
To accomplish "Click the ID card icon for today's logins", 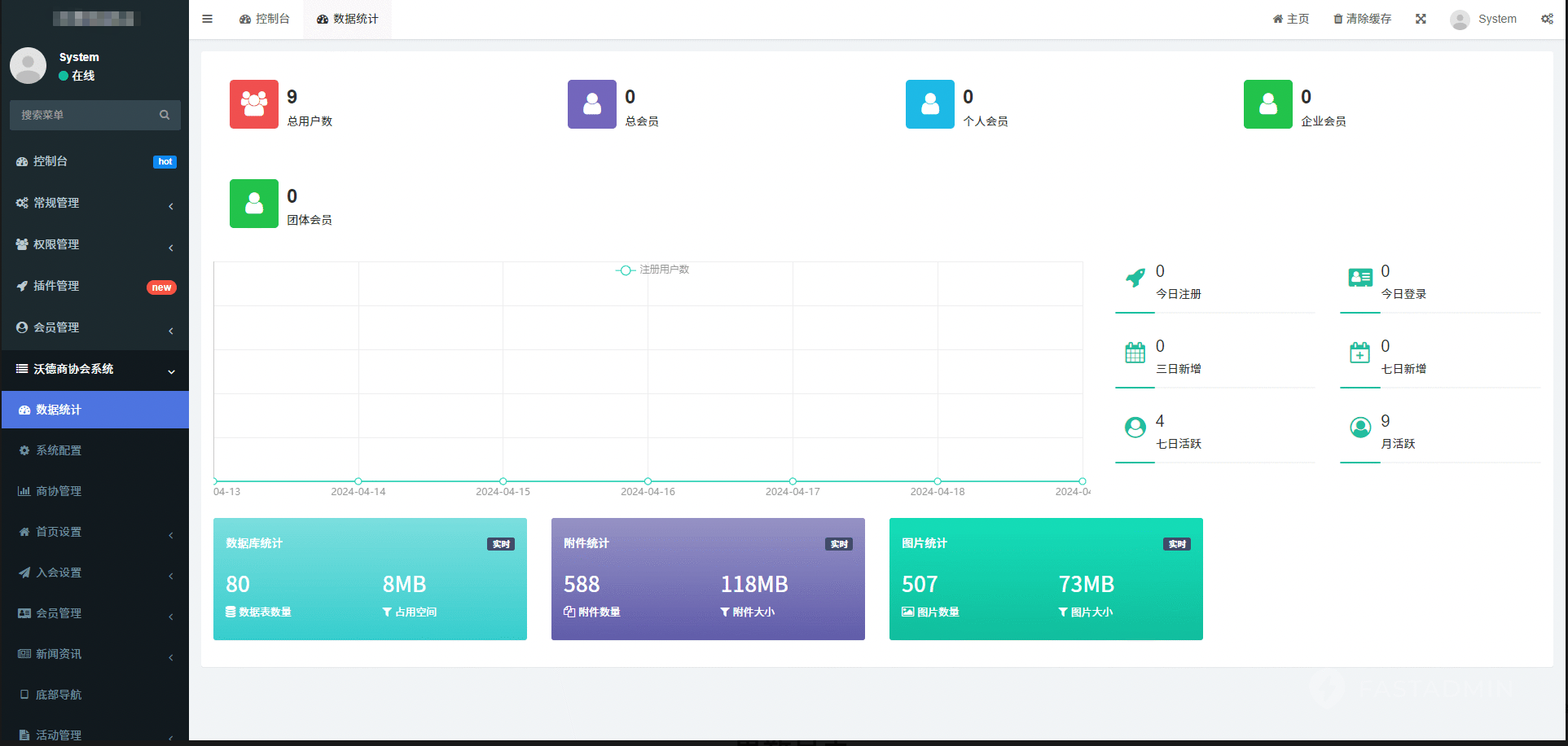I will [x=1359, y=279].
